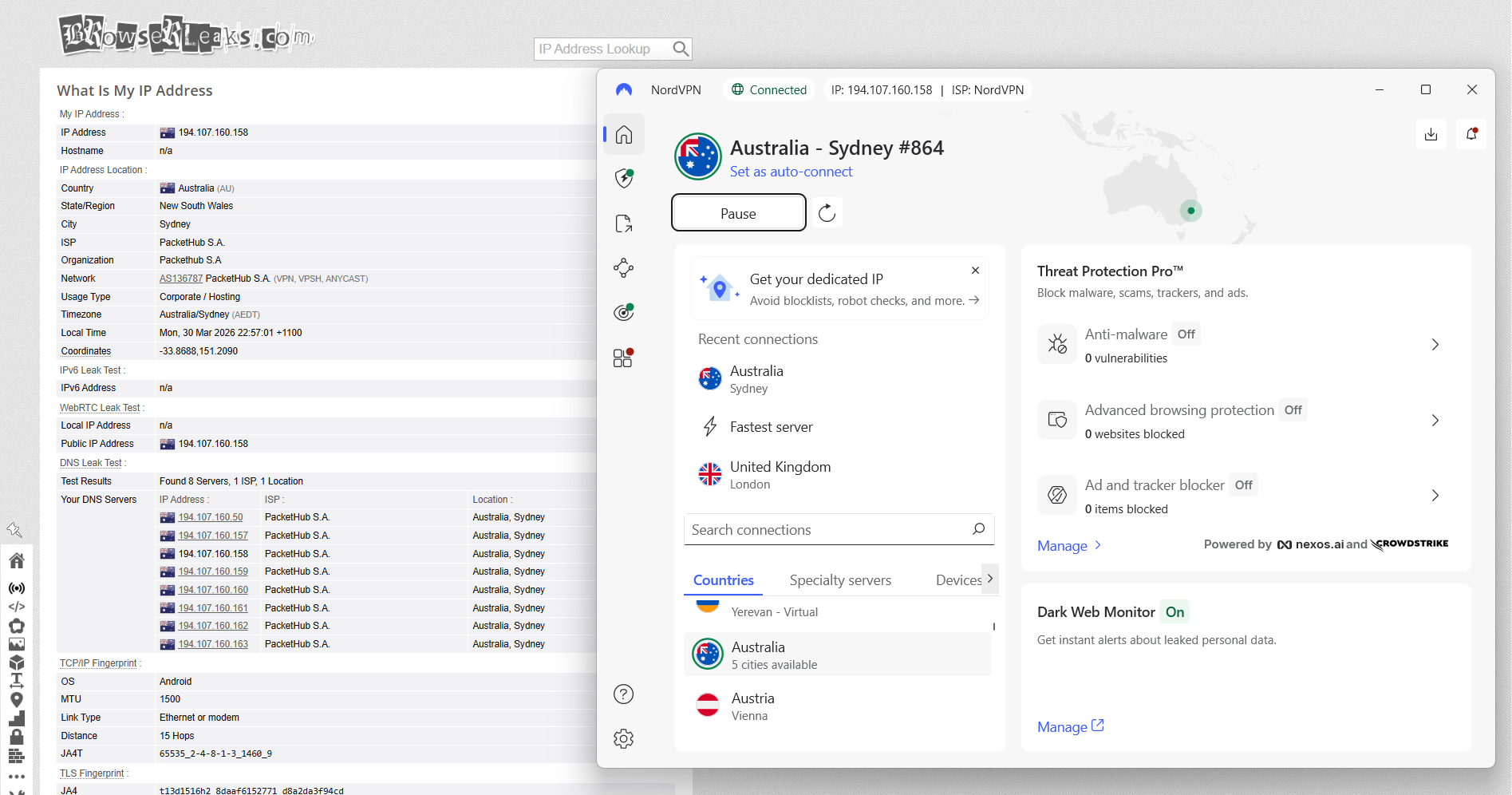Open Meshnet from the NordVPN sidebar
The height and width of the screenshot is (795, 1512).
(x=623, y=268)
